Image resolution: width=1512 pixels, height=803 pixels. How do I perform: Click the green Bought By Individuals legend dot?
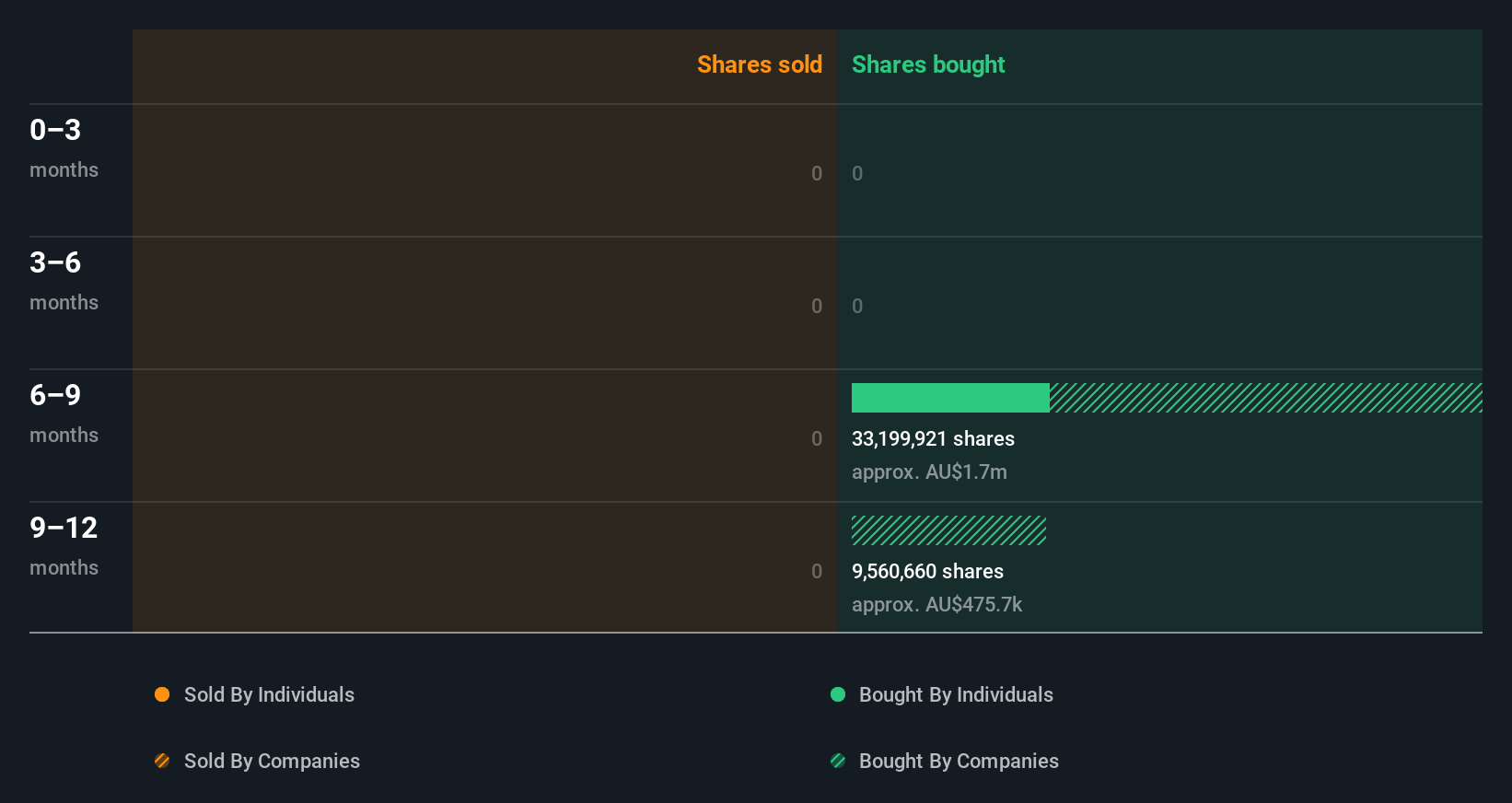[x=838, y=694]
